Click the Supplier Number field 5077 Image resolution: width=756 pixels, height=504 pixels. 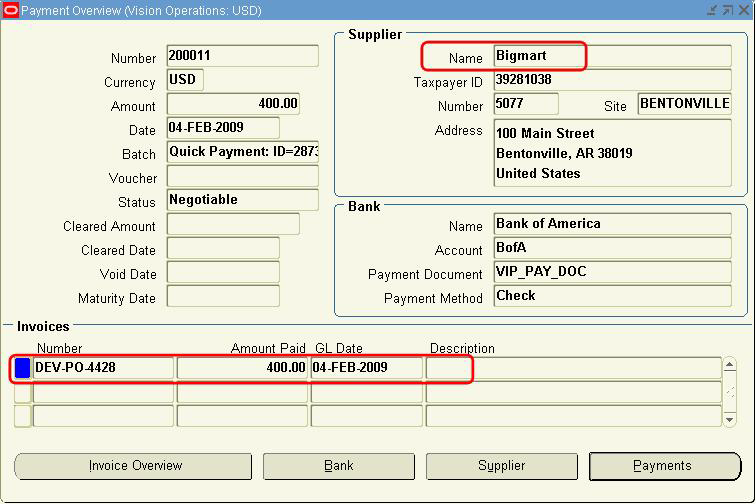pos(526,104)
